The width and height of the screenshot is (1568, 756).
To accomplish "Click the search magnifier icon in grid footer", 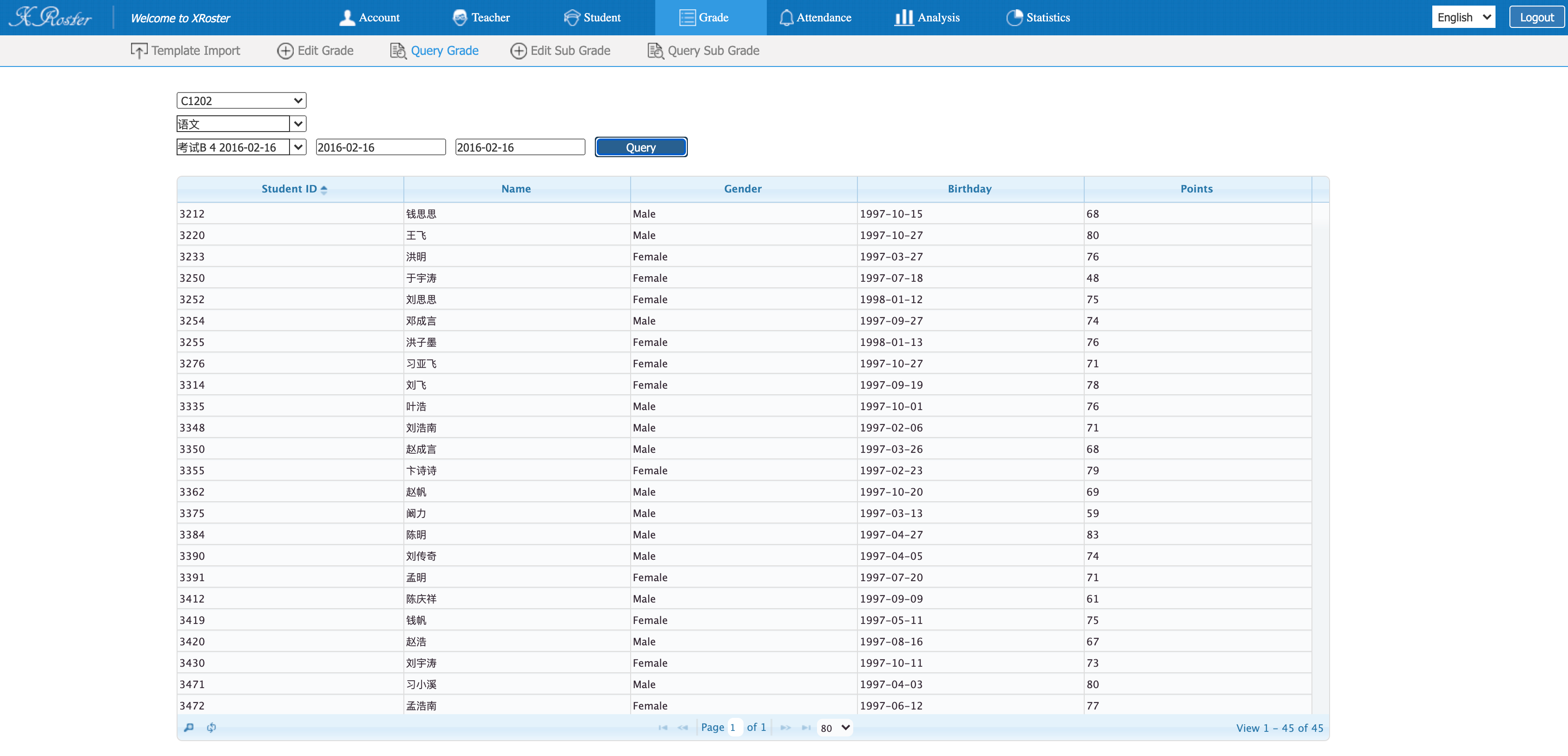I will pos(189,727).
